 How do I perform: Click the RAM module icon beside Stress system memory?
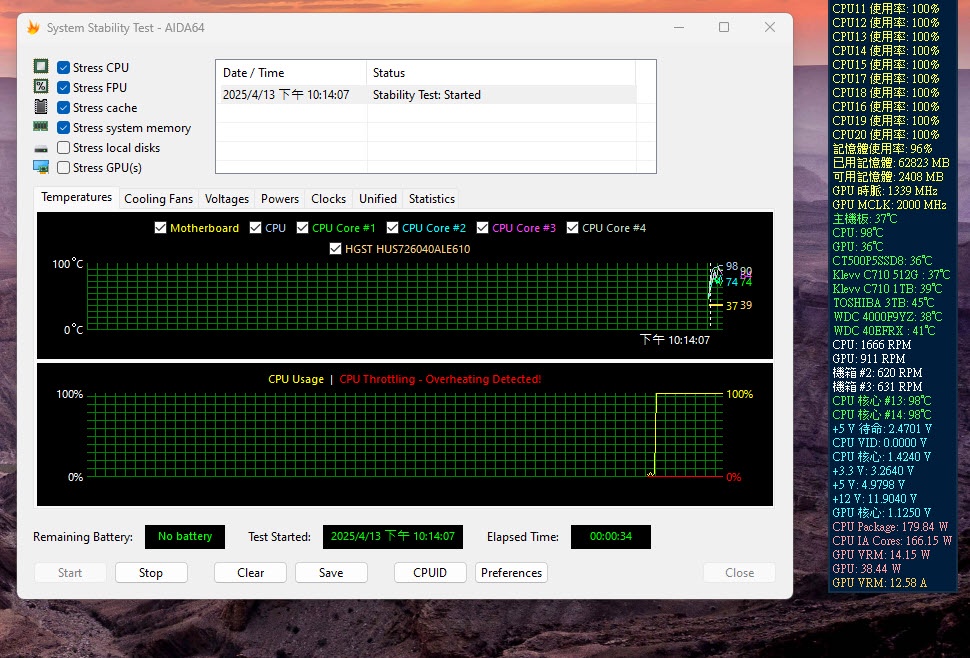tap(41, 127)
